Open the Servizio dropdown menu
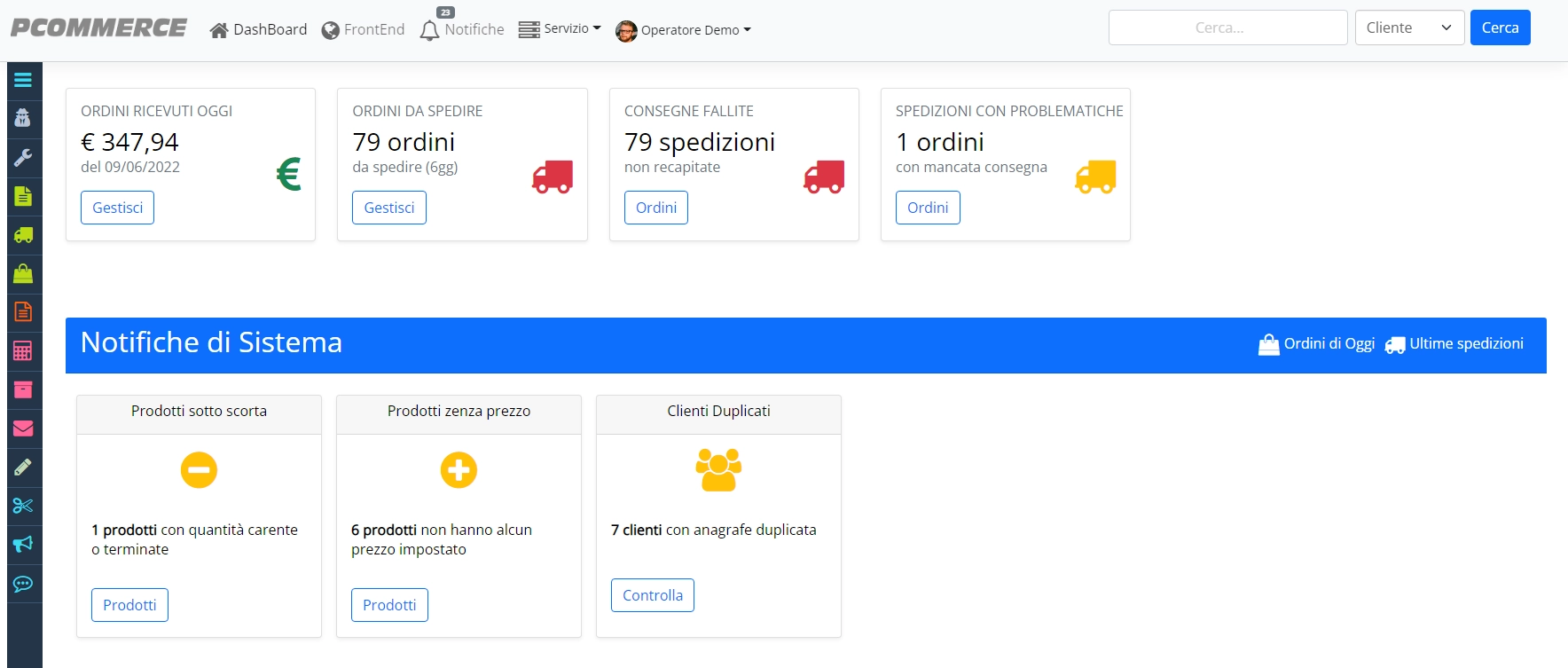 coord(560,29)
